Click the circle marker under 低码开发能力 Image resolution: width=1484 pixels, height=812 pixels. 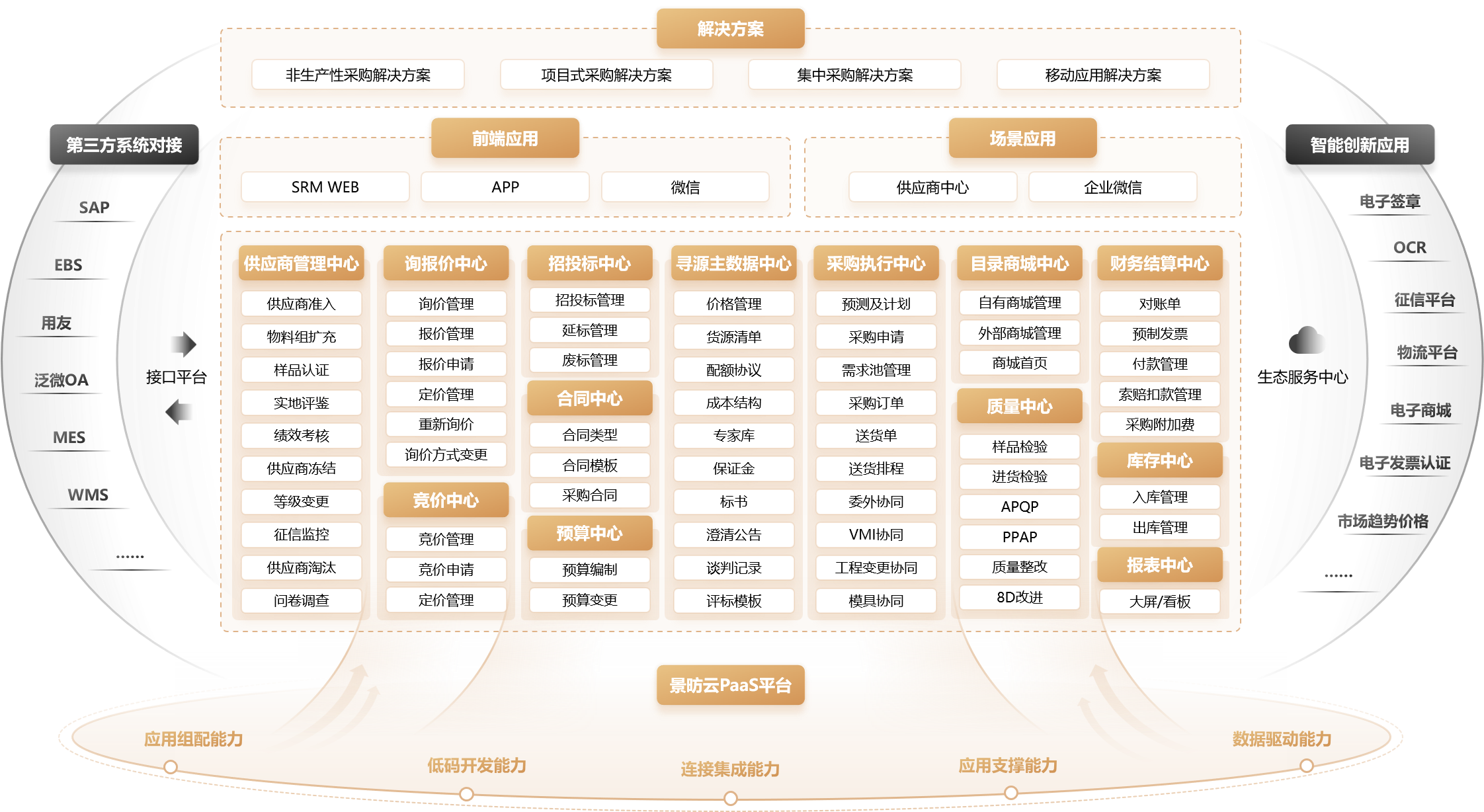pos(466,794)
